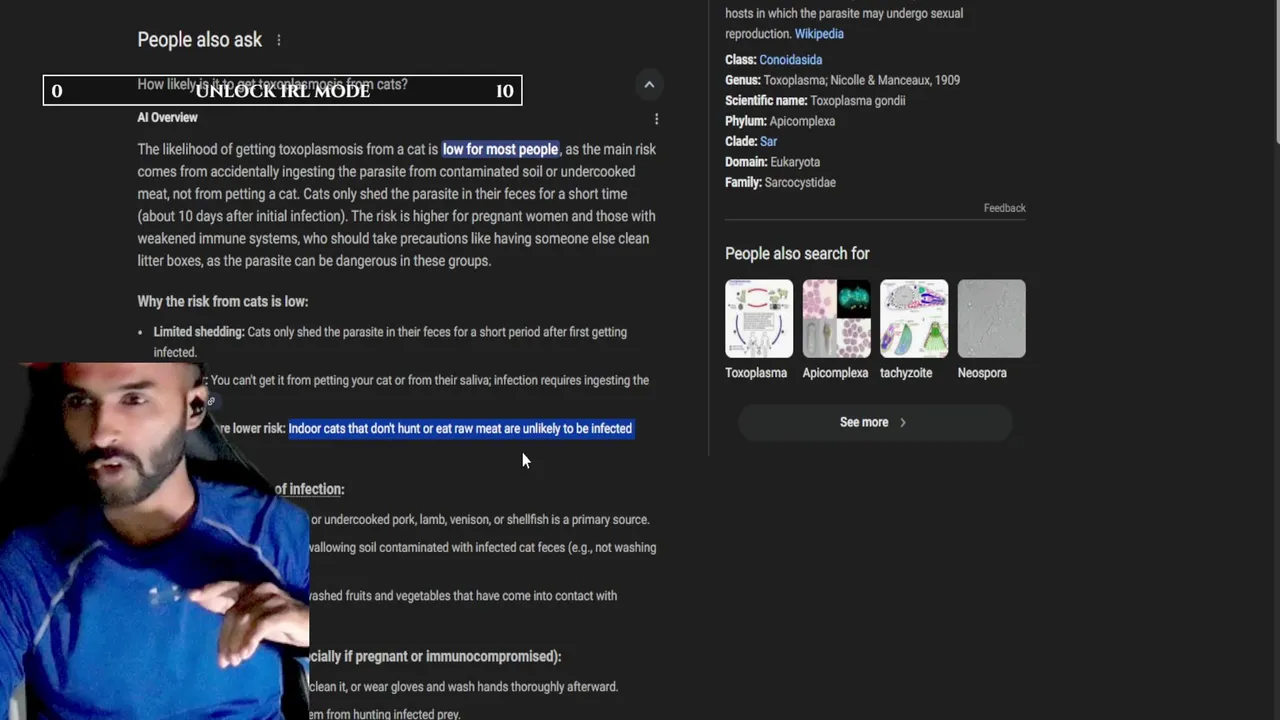The height and width of the screenshot is (720, 1280).
Task: Click 'Domain: Eukaryota' row
Action: click(x=772, y=162)
